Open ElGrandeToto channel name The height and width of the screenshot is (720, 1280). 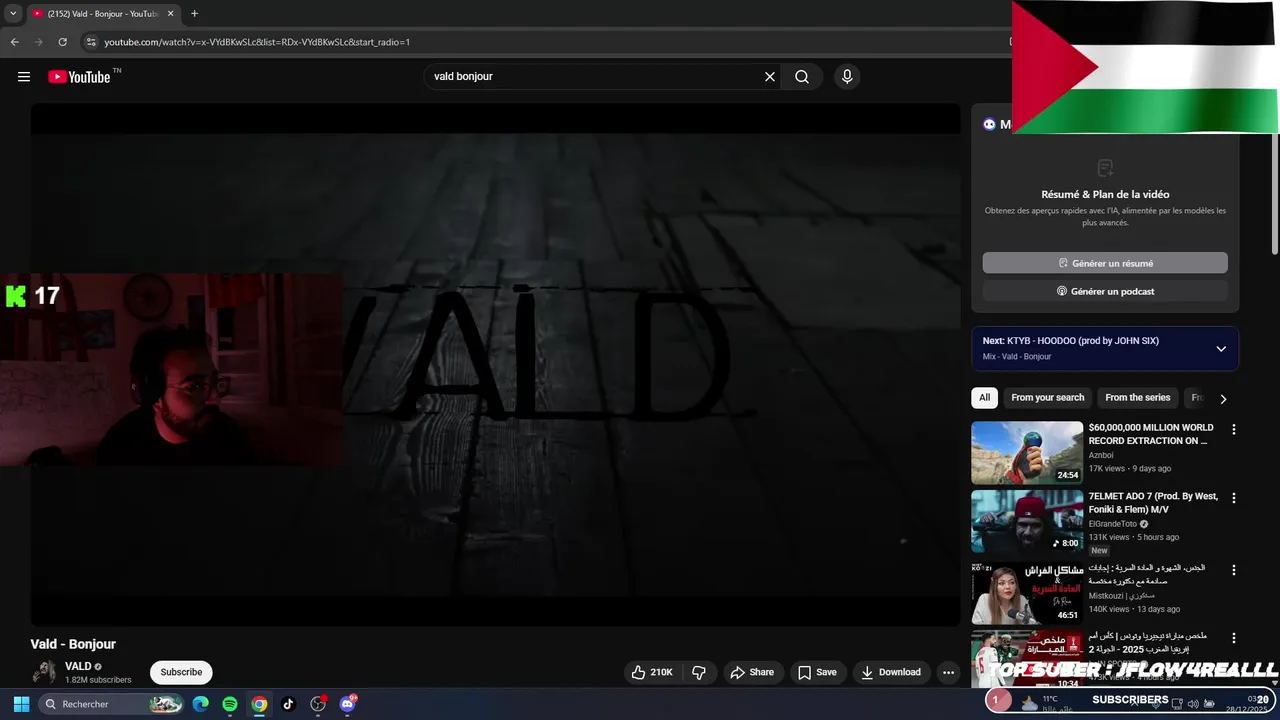(1113, 524)
